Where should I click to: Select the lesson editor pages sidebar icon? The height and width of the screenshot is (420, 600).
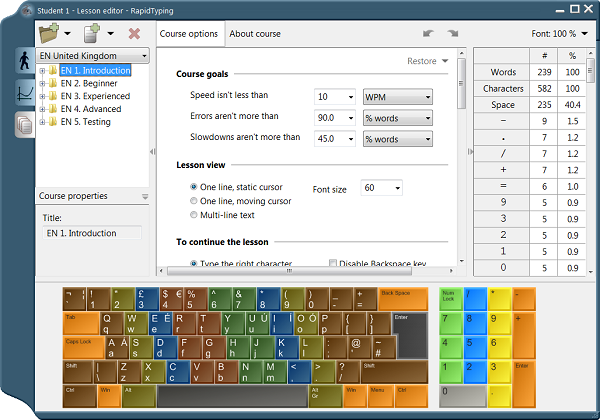pyautogui.click(x=24, y=125)
